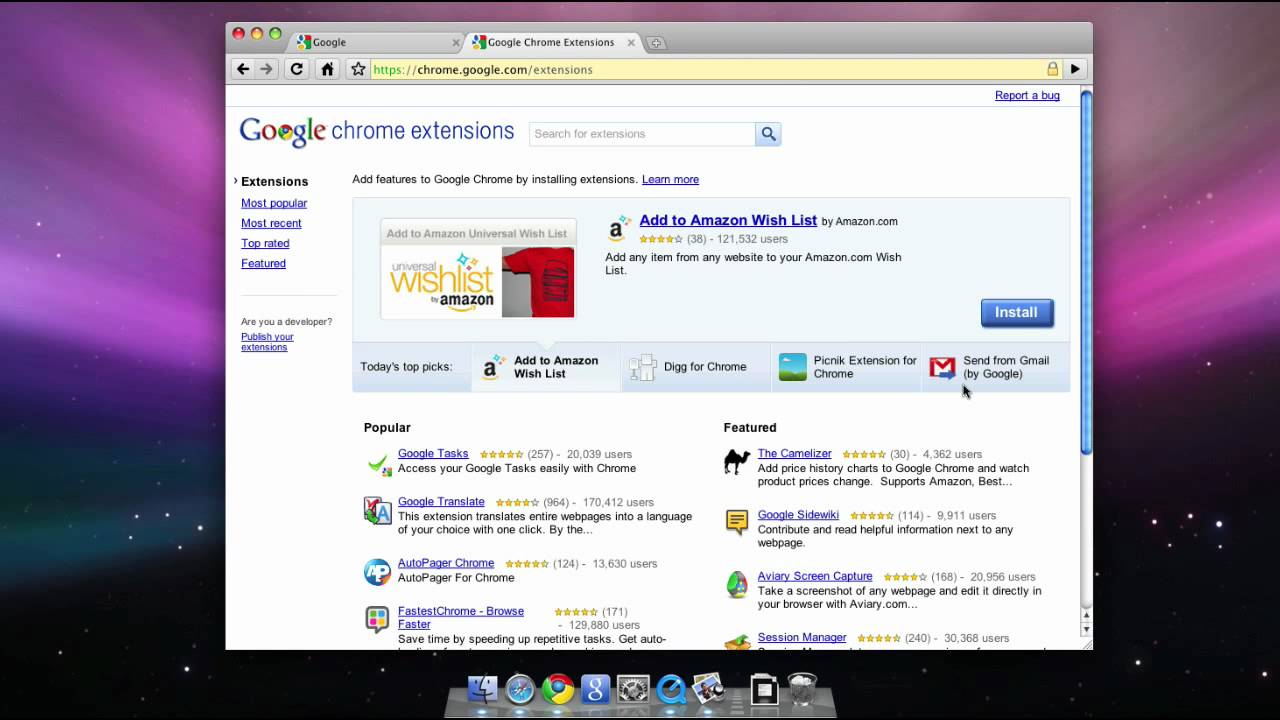This screenshot has width=1280, height=720.
Task: Open System Preferences from the dock
Action: point(633,689)
